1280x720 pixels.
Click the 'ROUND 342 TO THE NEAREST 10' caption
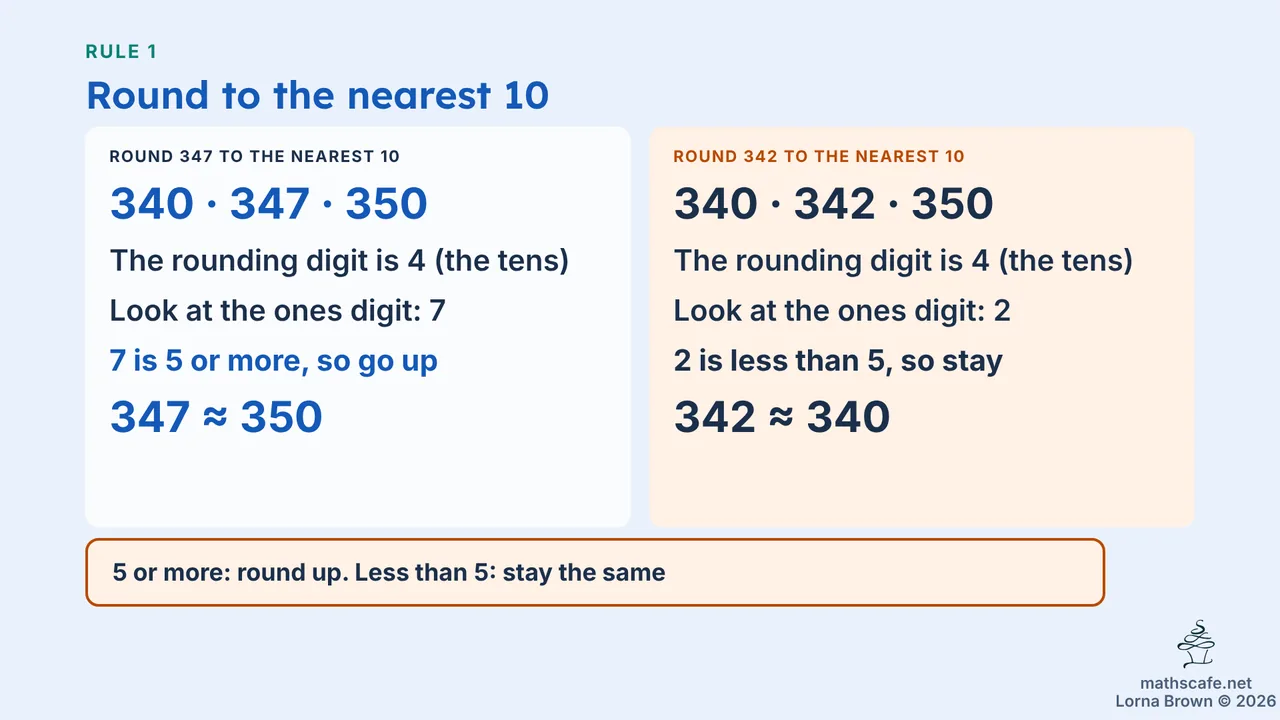pyautogui.click(x=819, y=156)
